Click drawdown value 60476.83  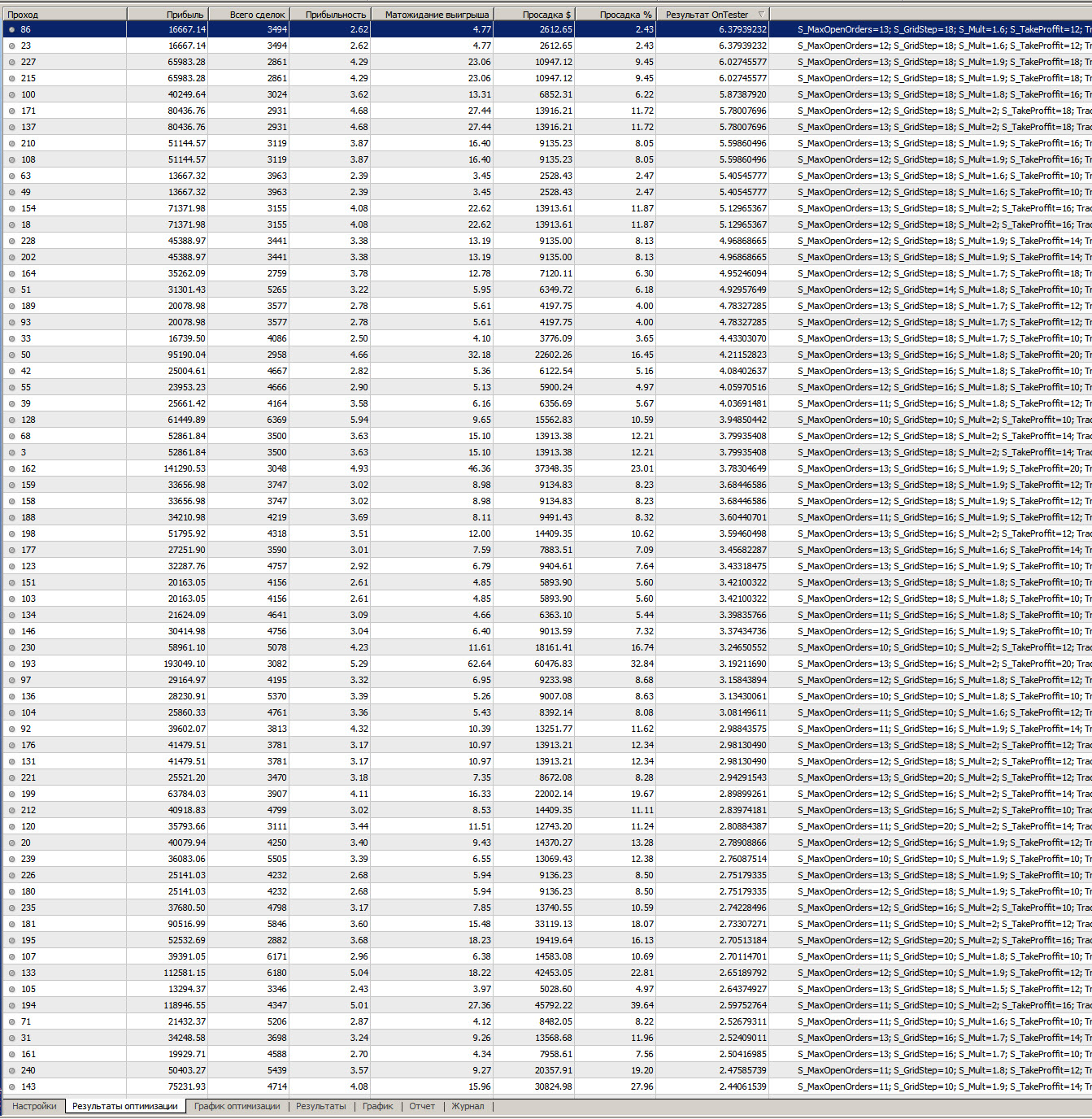(x=553, y=664)
